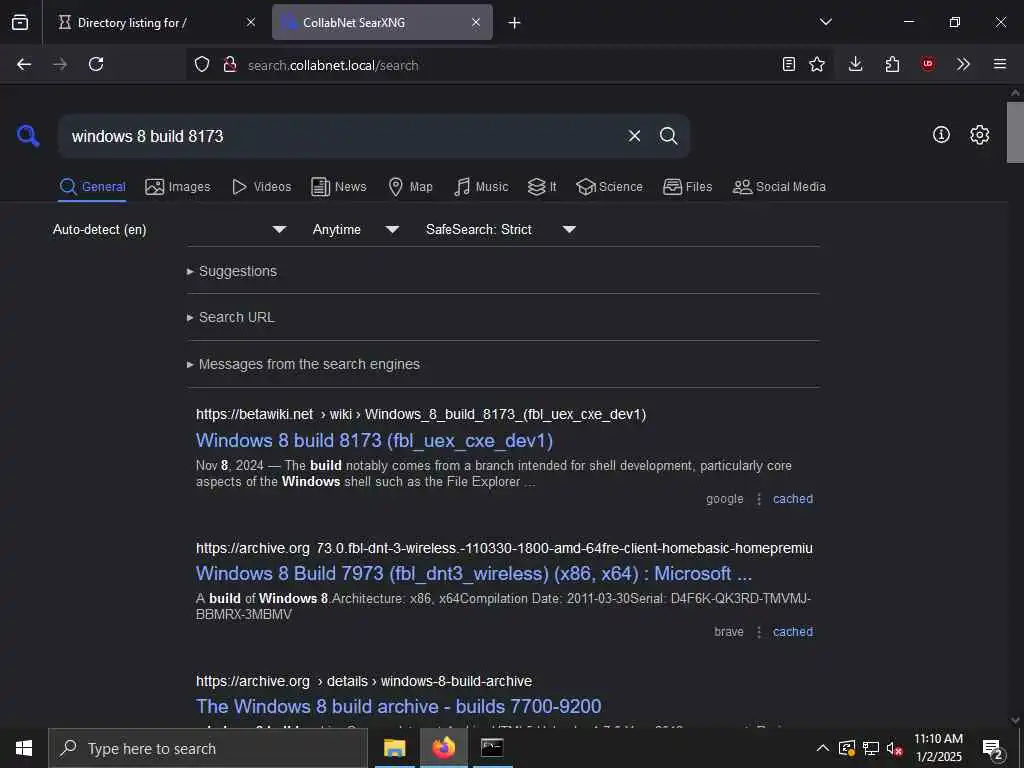
Task: Open the terminal window from taskbar
Action: tap(492, 748)
